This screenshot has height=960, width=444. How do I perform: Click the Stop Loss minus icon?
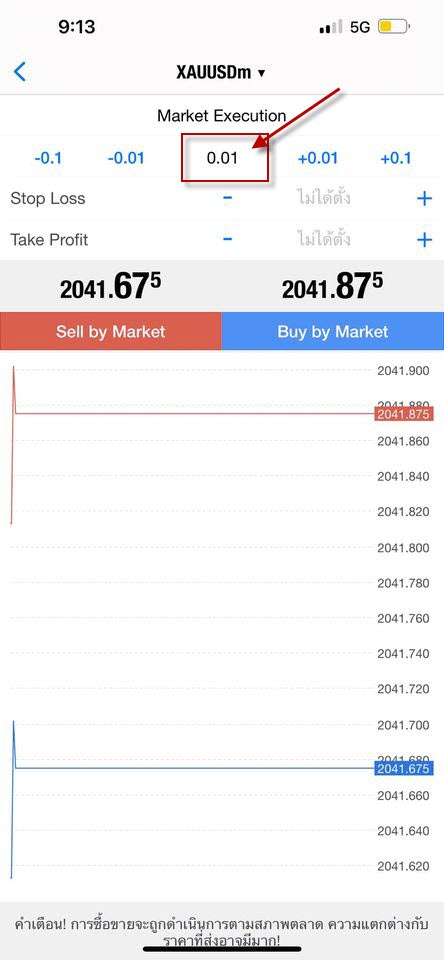coord(227,198)
